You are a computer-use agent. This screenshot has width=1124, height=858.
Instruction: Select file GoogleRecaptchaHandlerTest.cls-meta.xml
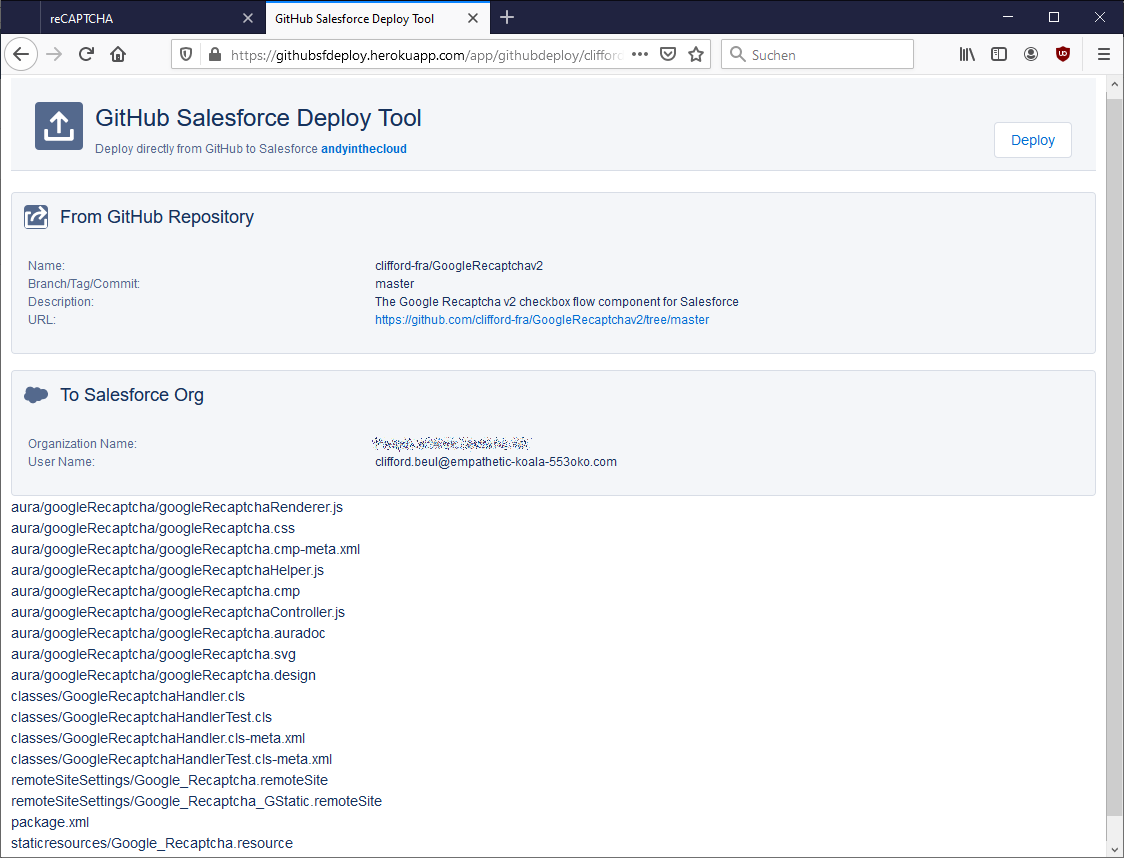[x=171, y=759]
